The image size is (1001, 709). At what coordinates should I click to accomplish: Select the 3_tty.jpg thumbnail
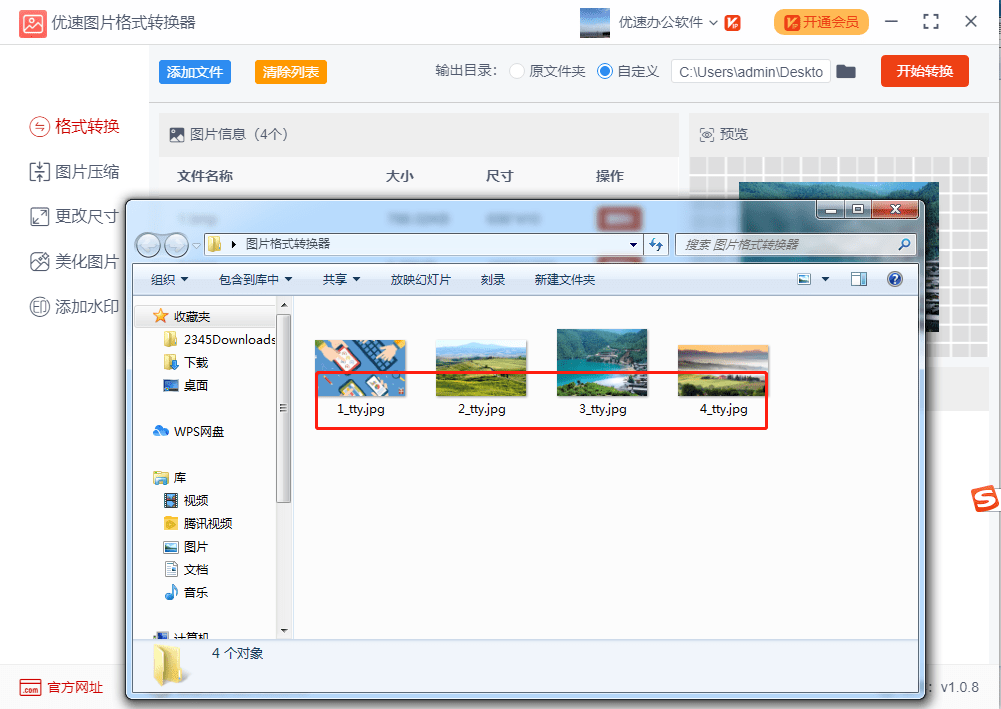[602, 362]
